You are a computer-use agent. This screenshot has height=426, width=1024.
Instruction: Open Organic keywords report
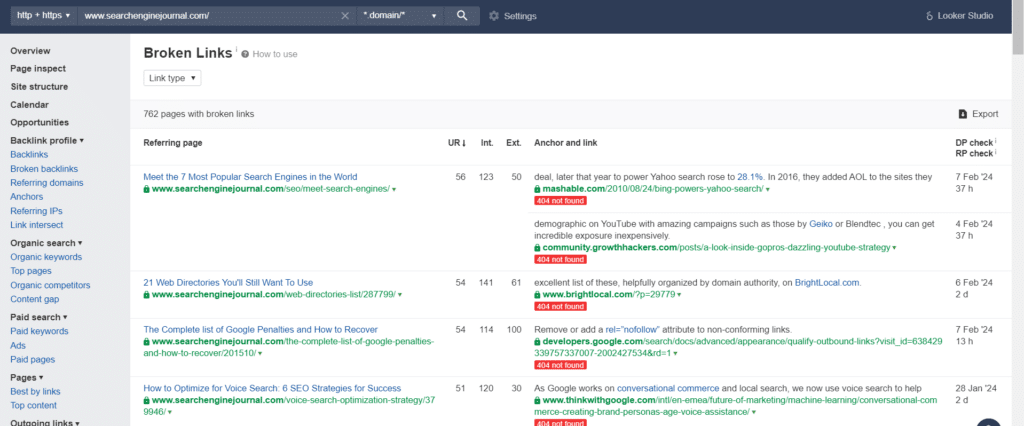coord(46,257)
